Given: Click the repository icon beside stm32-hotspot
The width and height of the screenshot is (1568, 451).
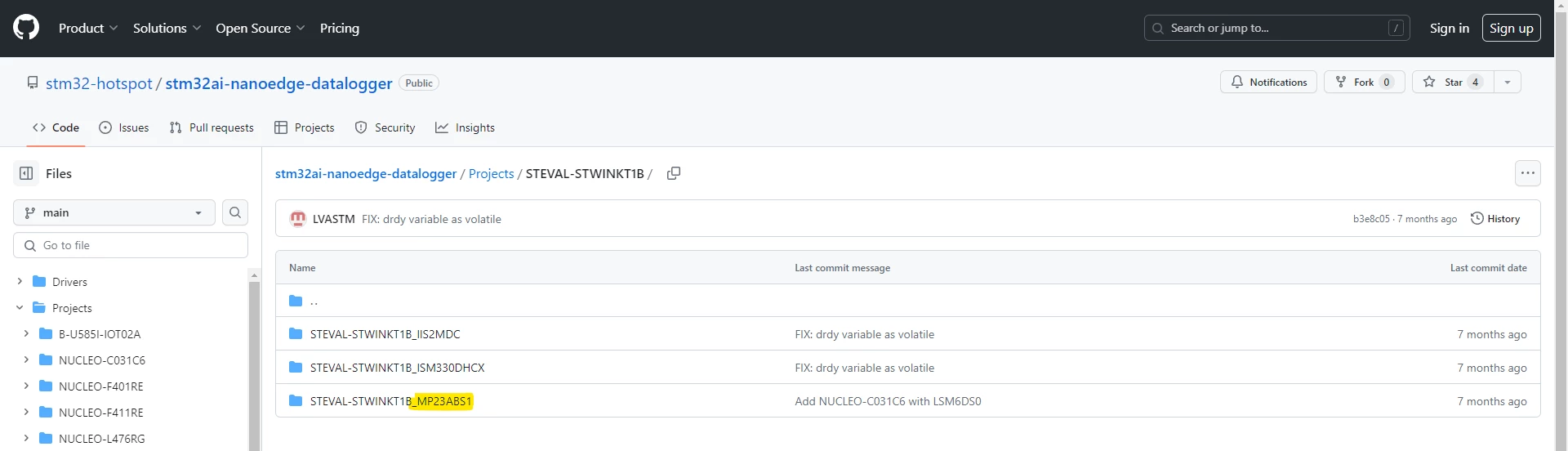Looking at the screenshot, I should coord(33,83).
